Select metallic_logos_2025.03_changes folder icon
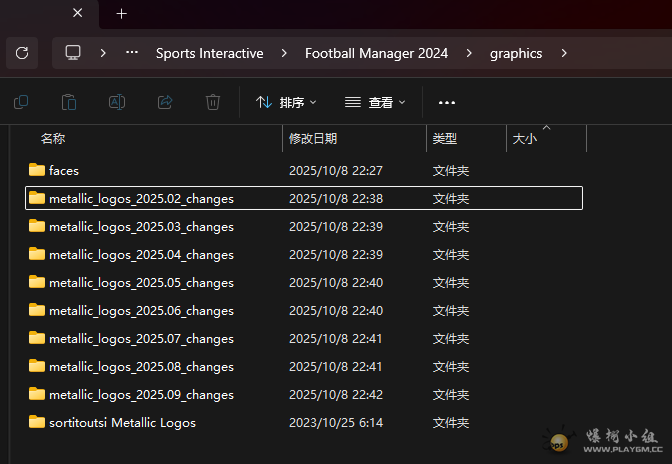The height and width of the screenshot is (464, 672). click(x=37, y=226)
